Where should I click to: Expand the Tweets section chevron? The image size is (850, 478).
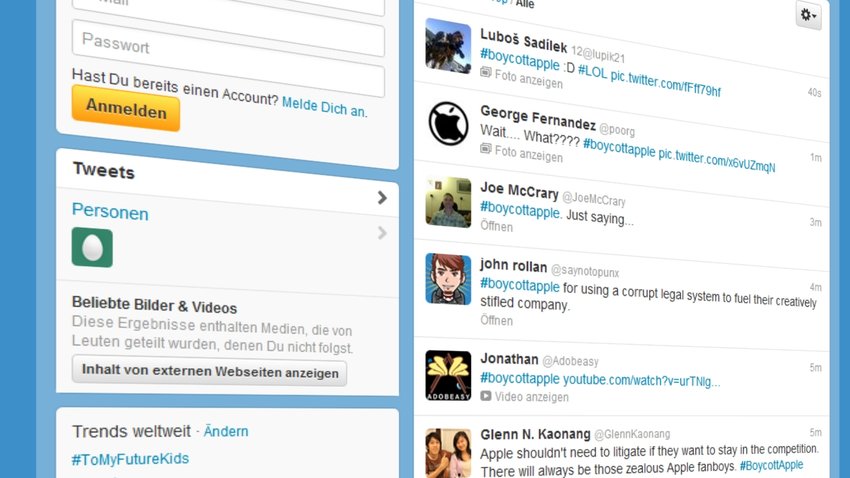[x=382, y=198]
